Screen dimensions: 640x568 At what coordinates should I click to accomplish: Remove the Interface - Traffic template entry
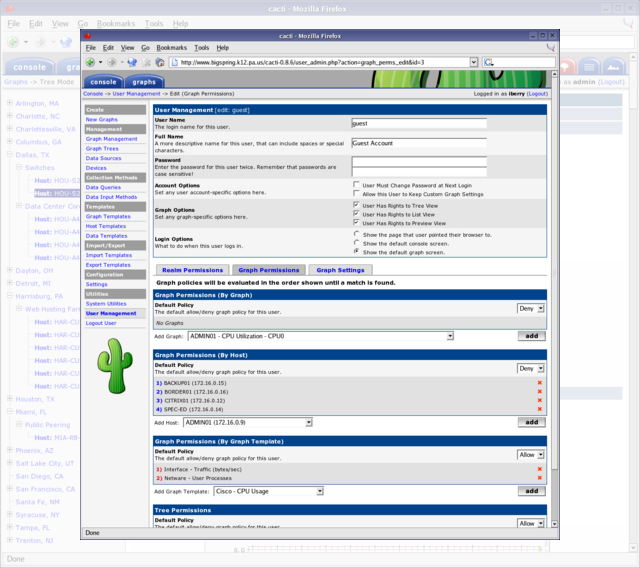pyautogui.click(x=540, y=469)
